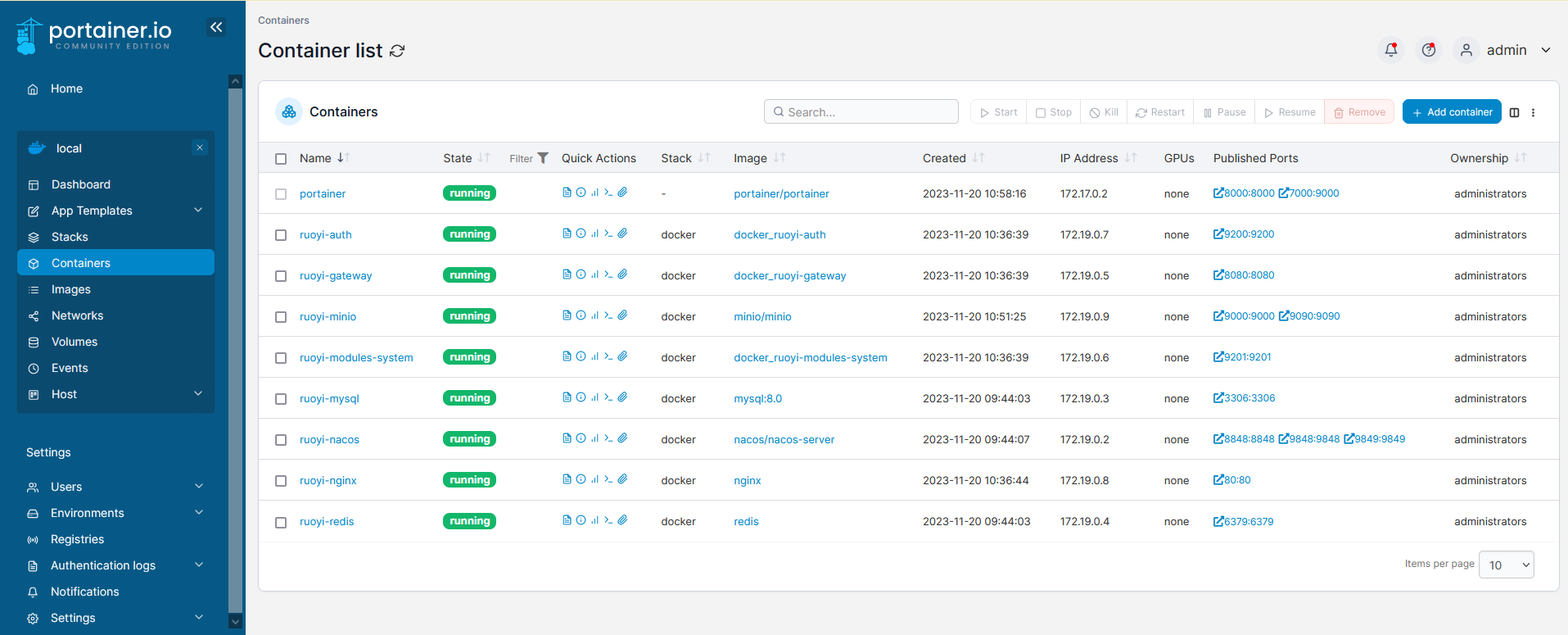1568x635 pixels.
Task: Click Add container button
Action: [1452, 112]
